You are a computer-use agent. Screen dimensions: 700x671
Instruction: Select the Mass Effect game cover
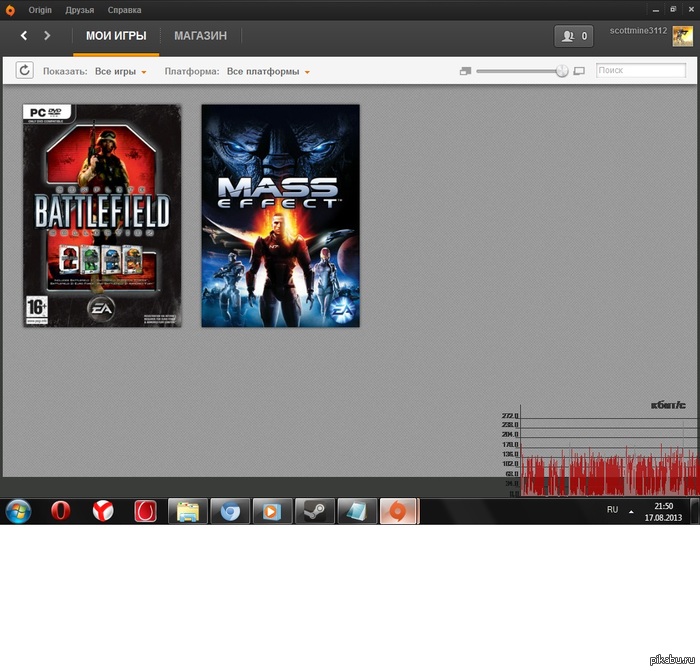point(280,216)
